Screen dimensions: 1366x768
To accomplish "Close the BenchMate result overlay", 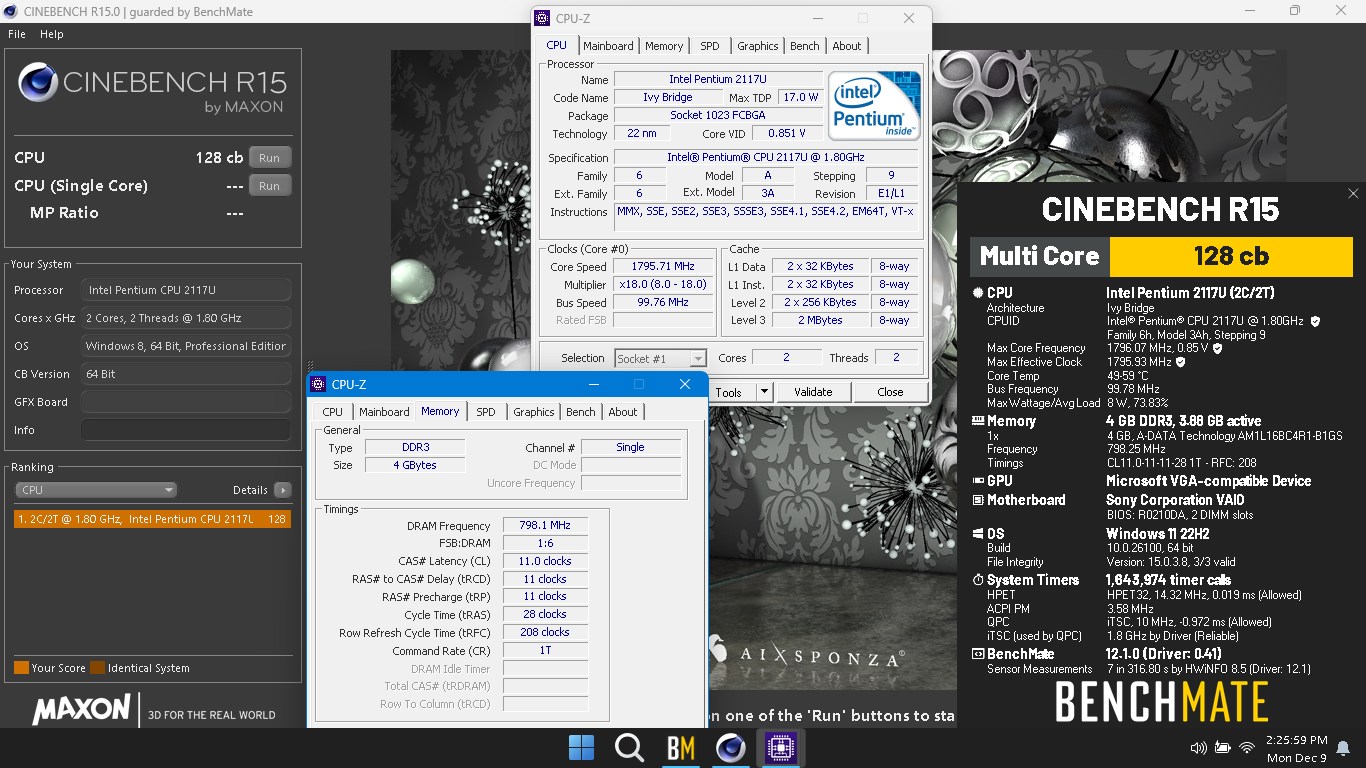I will click(1353, 194).
